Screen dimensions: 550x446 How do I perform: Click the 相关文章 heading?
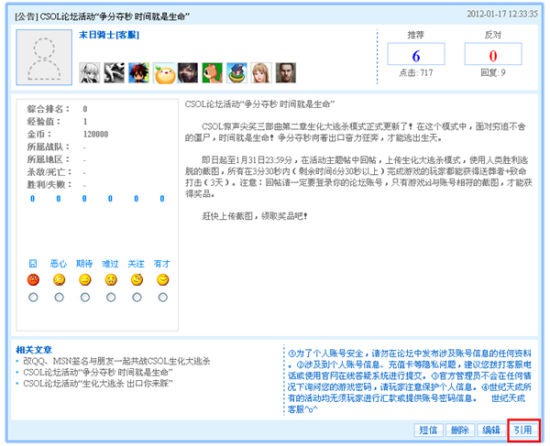pyautogui.click(x=34, y=350)
